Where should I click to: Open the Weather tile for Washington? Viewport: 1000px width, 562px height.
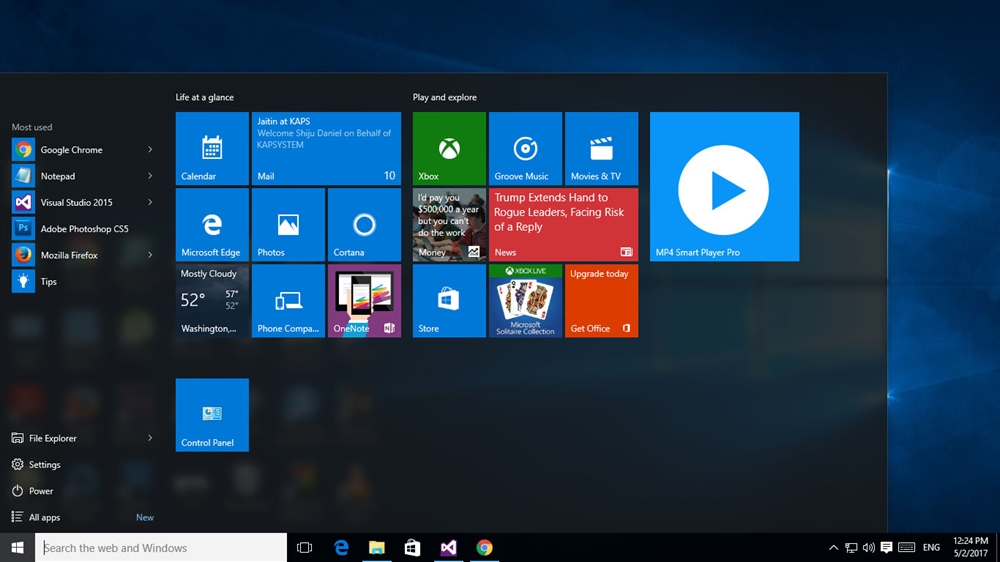212,300
